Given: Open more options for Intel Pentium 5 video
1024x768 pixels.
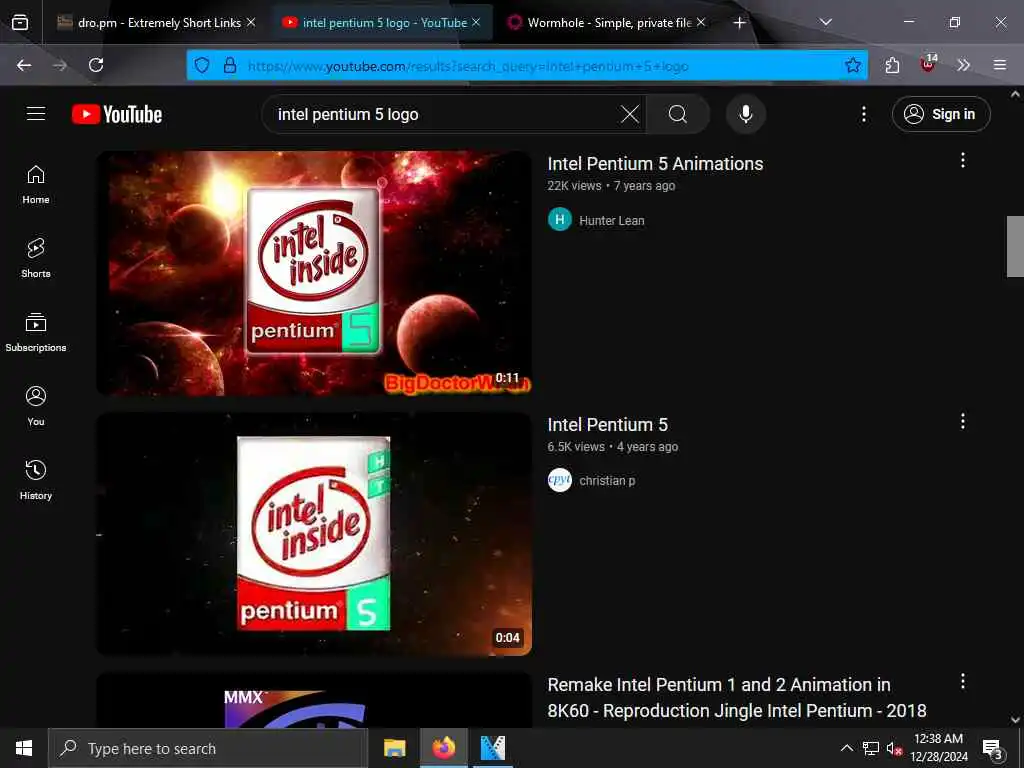Looking at the screenshot, I should point(962,422).
